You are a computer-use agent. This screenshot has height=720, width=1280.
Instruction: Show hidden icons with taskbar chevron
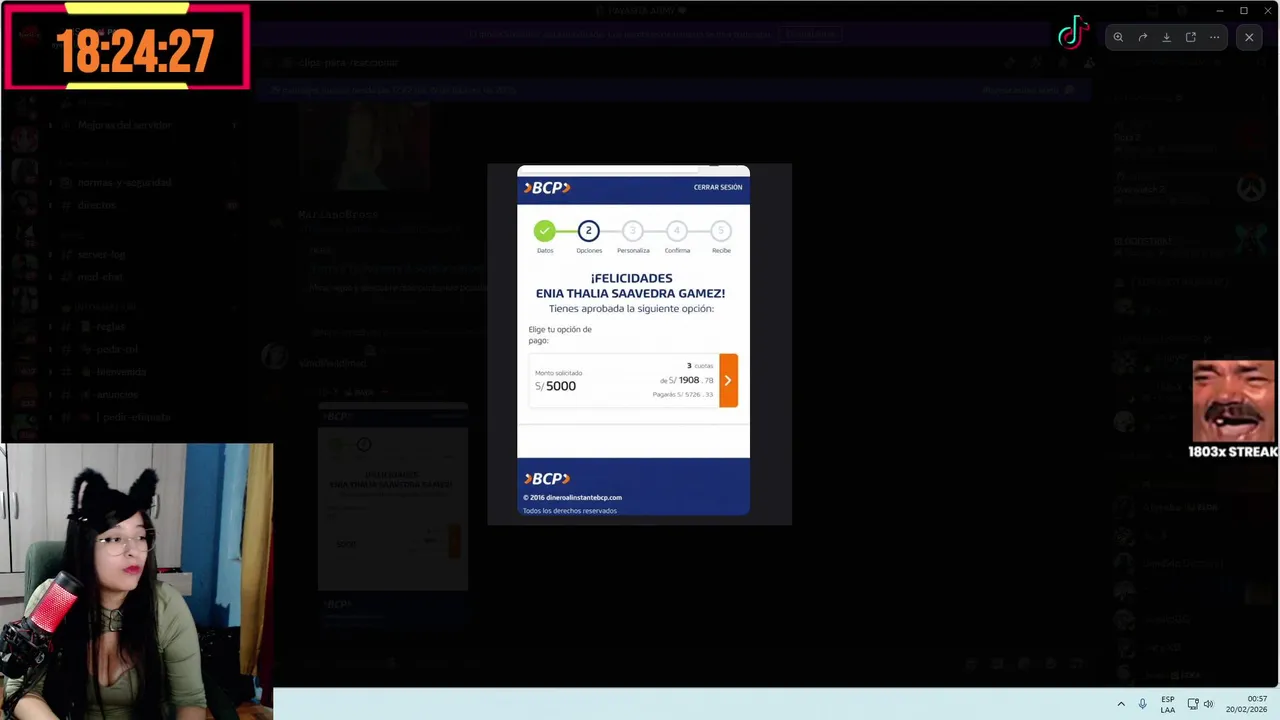pyautogui.click(x=1120, y=704)
